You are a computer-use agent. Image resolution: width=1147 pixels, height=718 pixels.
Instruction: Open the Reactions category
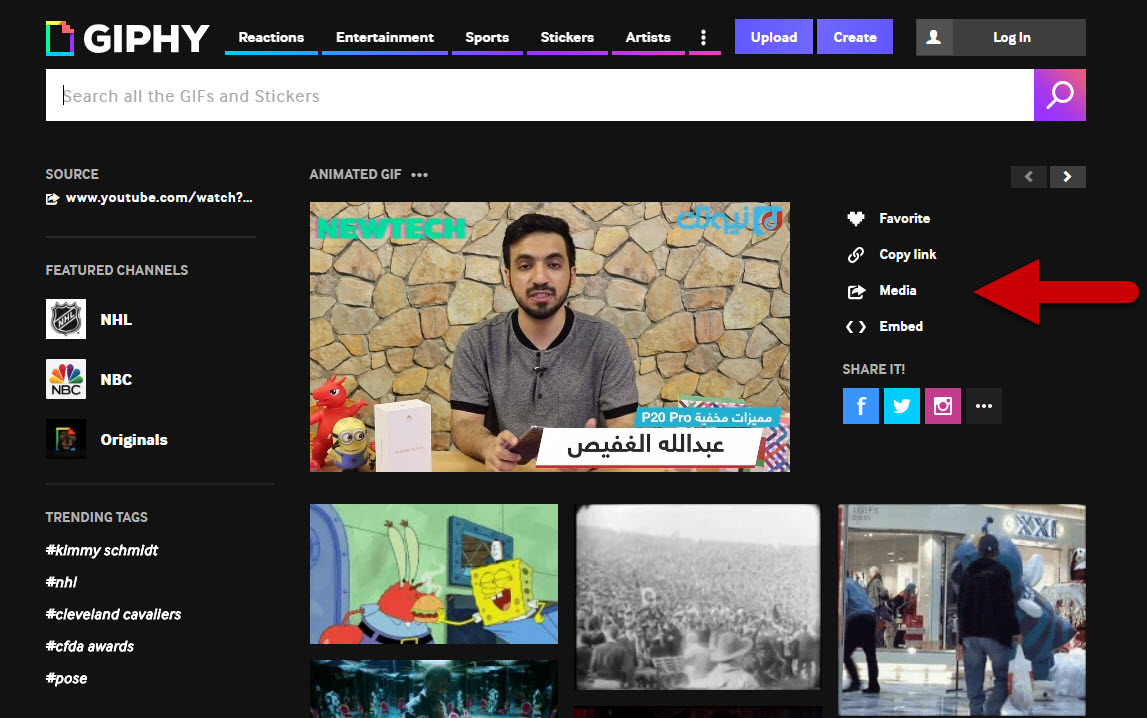click(x=271, y=37)
